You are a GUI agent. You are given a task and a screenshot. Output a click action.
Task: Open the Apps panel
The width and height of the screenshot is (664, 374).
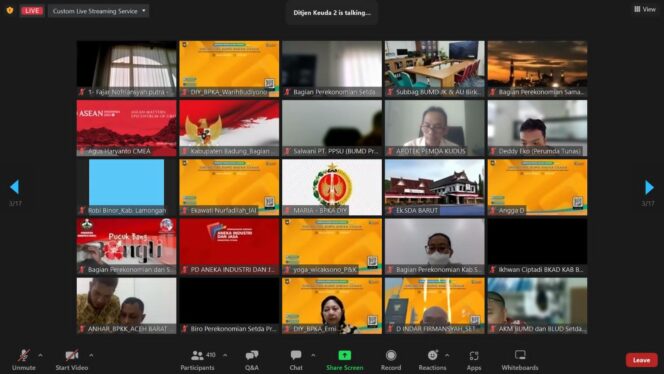pos(474,359)
